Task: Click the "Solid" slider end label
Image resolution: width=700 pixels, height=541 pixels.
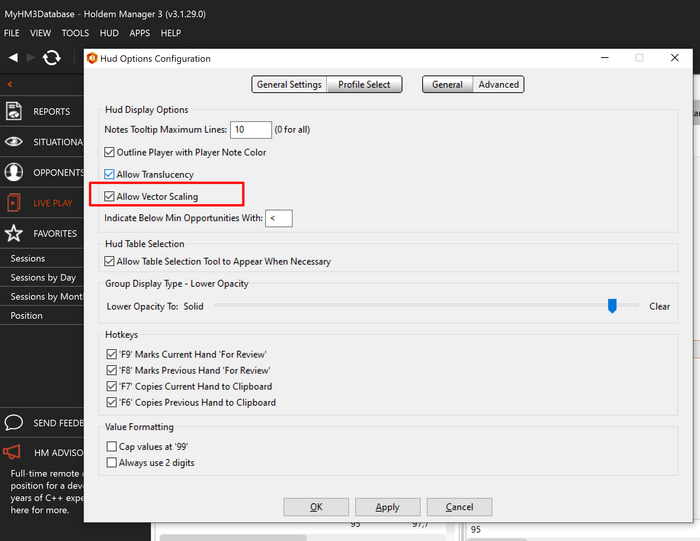Action: click(x=193, y=306)
